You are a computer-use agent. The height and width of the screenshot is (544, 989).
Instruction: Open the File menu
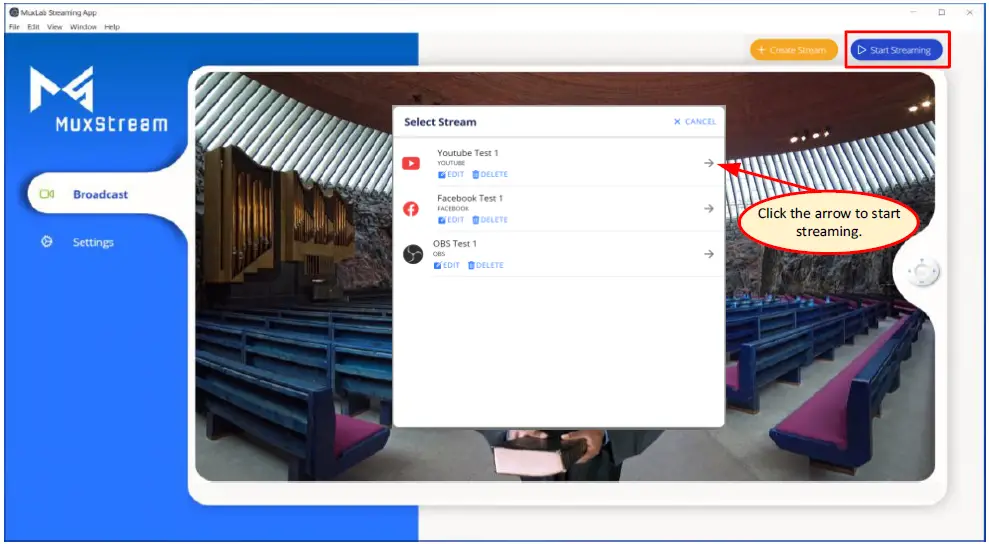15,27
